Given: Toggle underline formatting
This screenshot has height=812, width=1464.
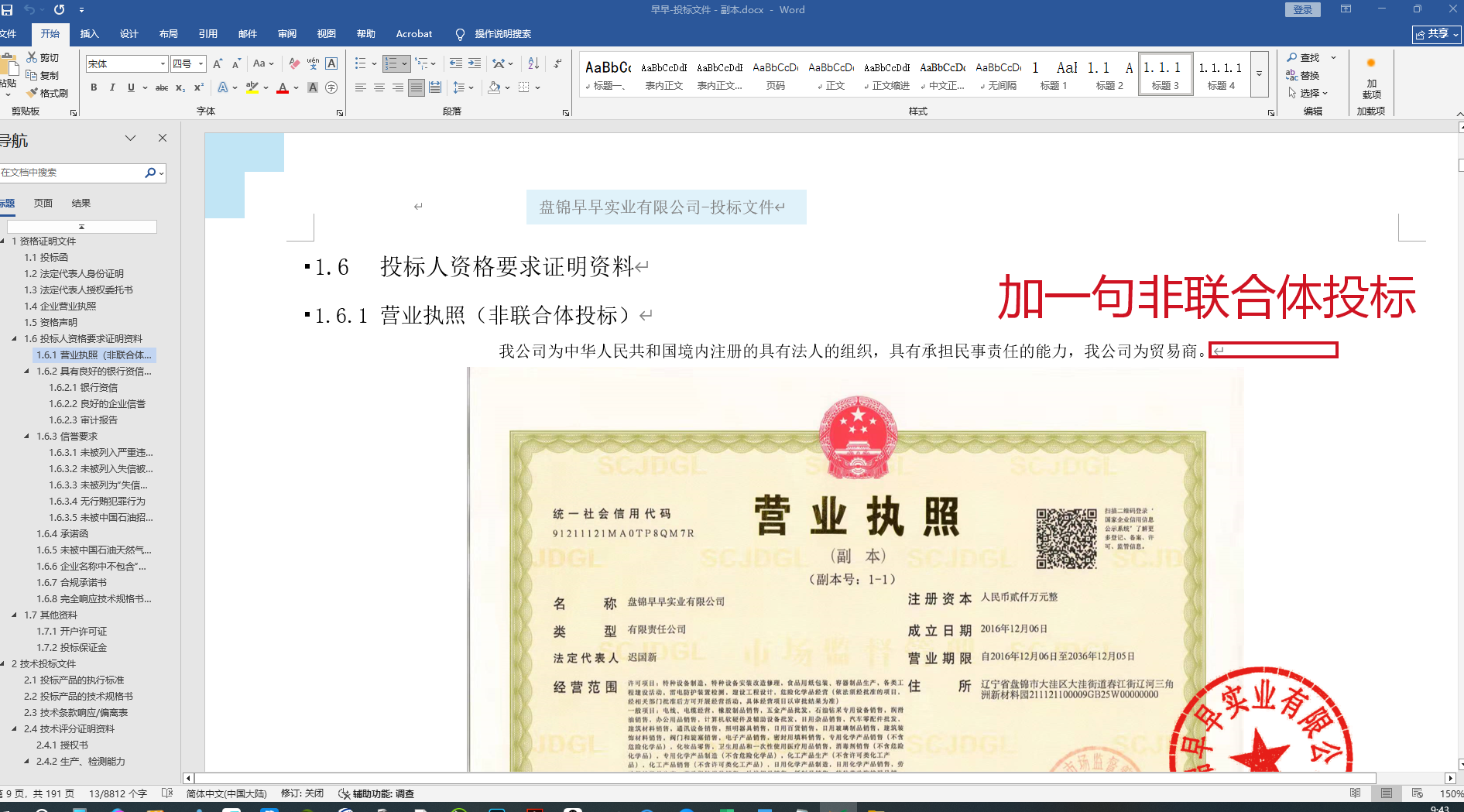Looking at the screenshot, I should point(131,87).
